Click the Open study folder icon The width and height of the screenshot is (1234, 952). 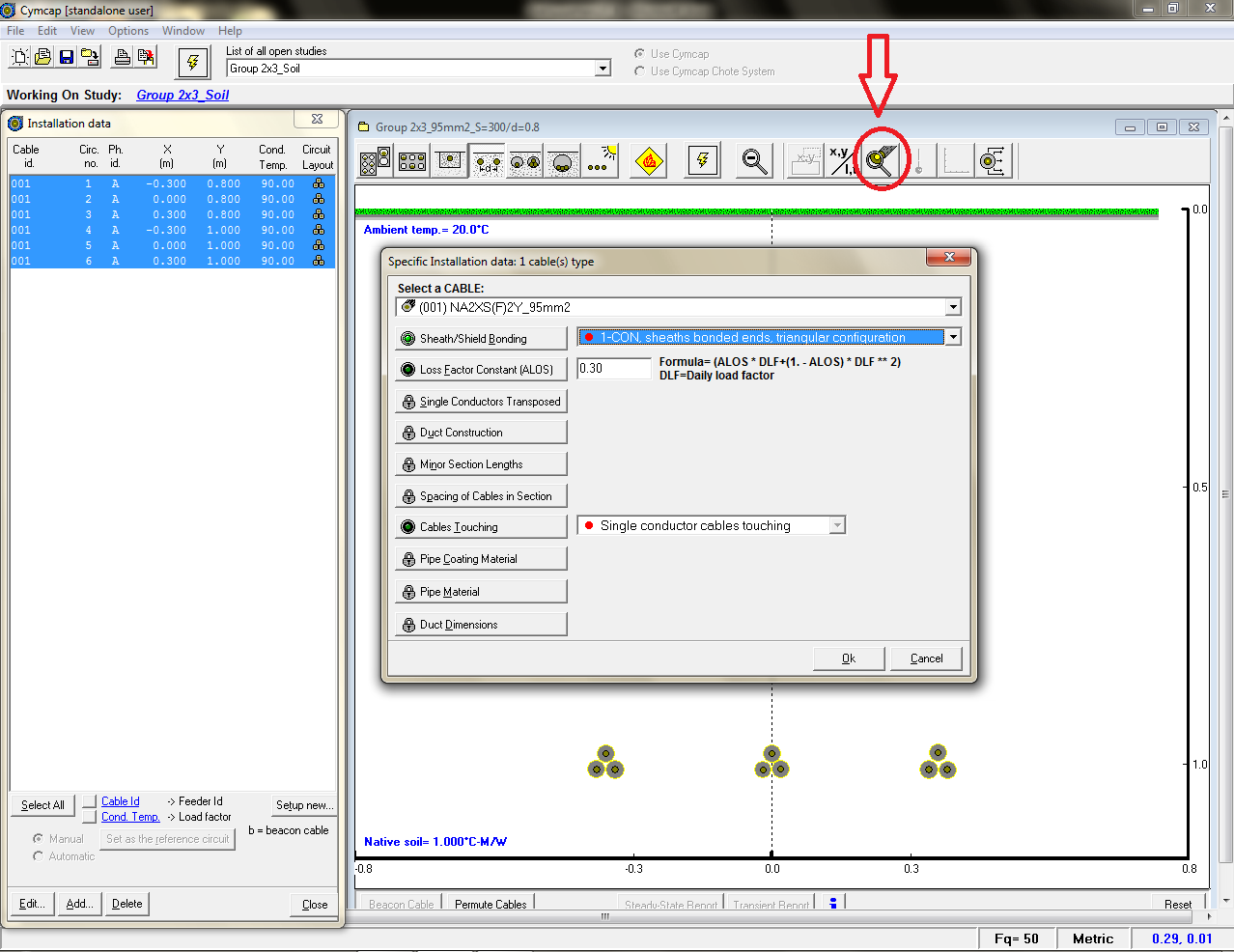click(42, 58)
